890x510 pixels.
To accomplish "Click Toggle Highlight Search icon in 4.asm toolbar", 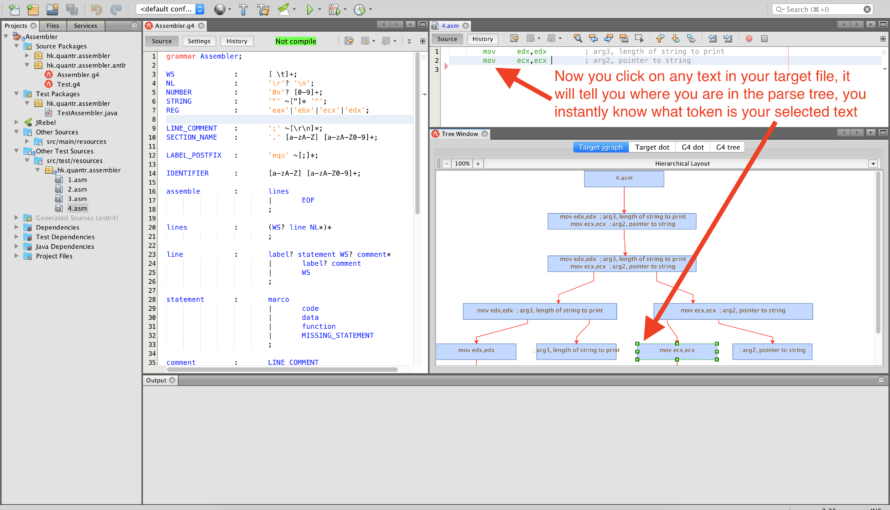I will (x=624, y=38).
